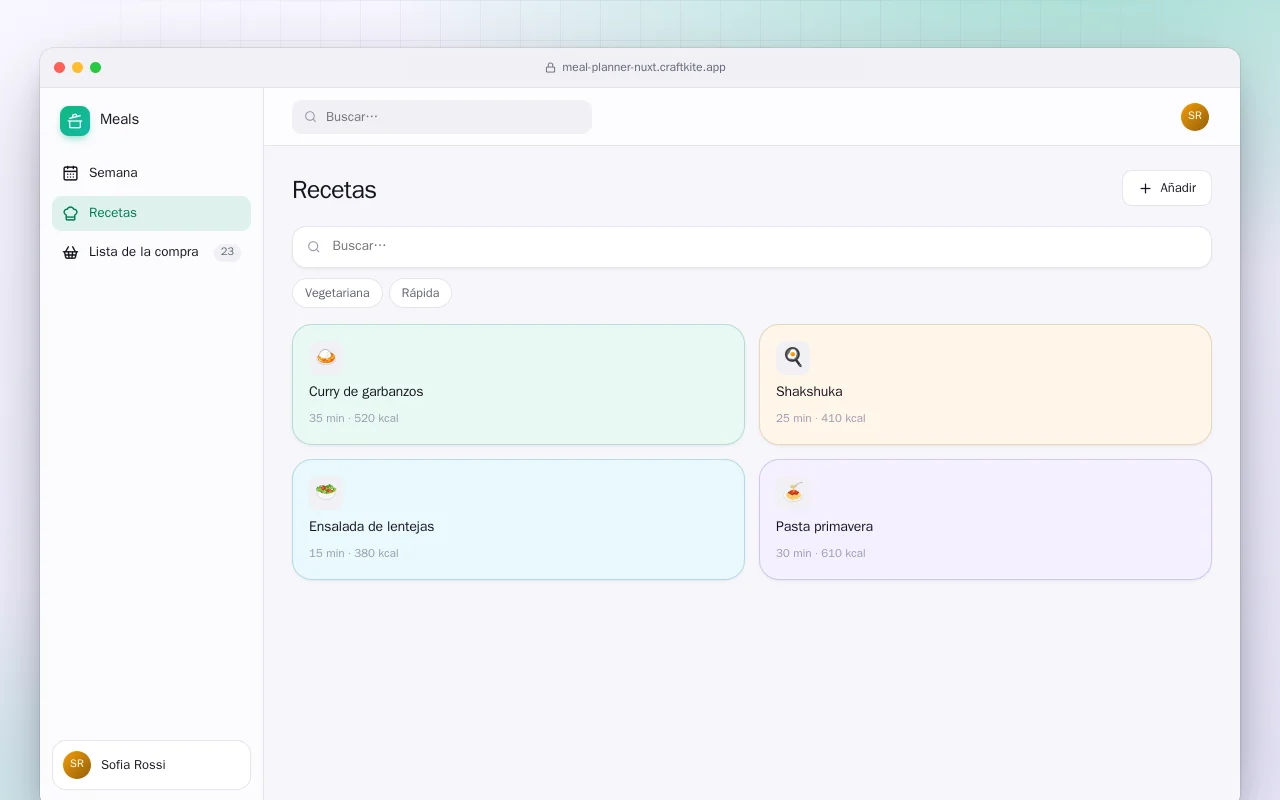Click the calendar icon beside Semana
The image size is (1280, 800).
click(70, 173)
